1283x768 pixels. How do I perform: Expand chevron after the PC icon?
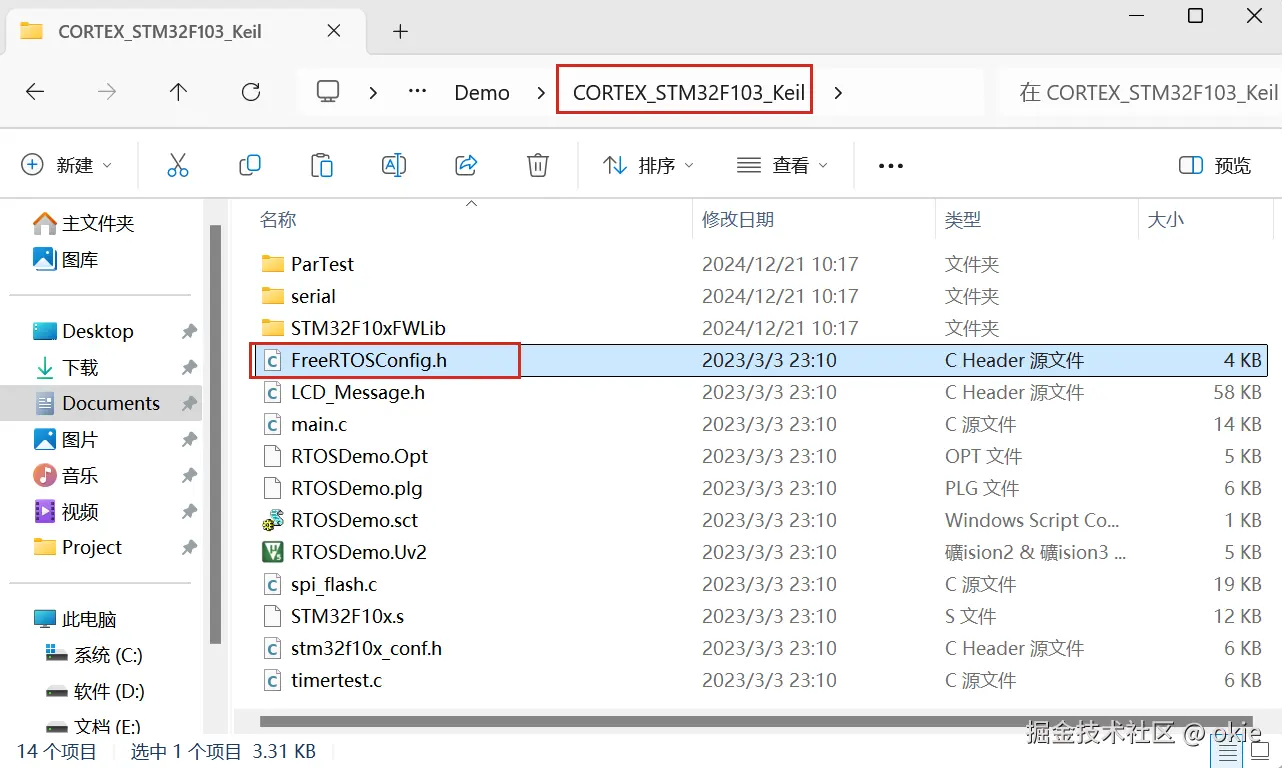coord(373,92)
